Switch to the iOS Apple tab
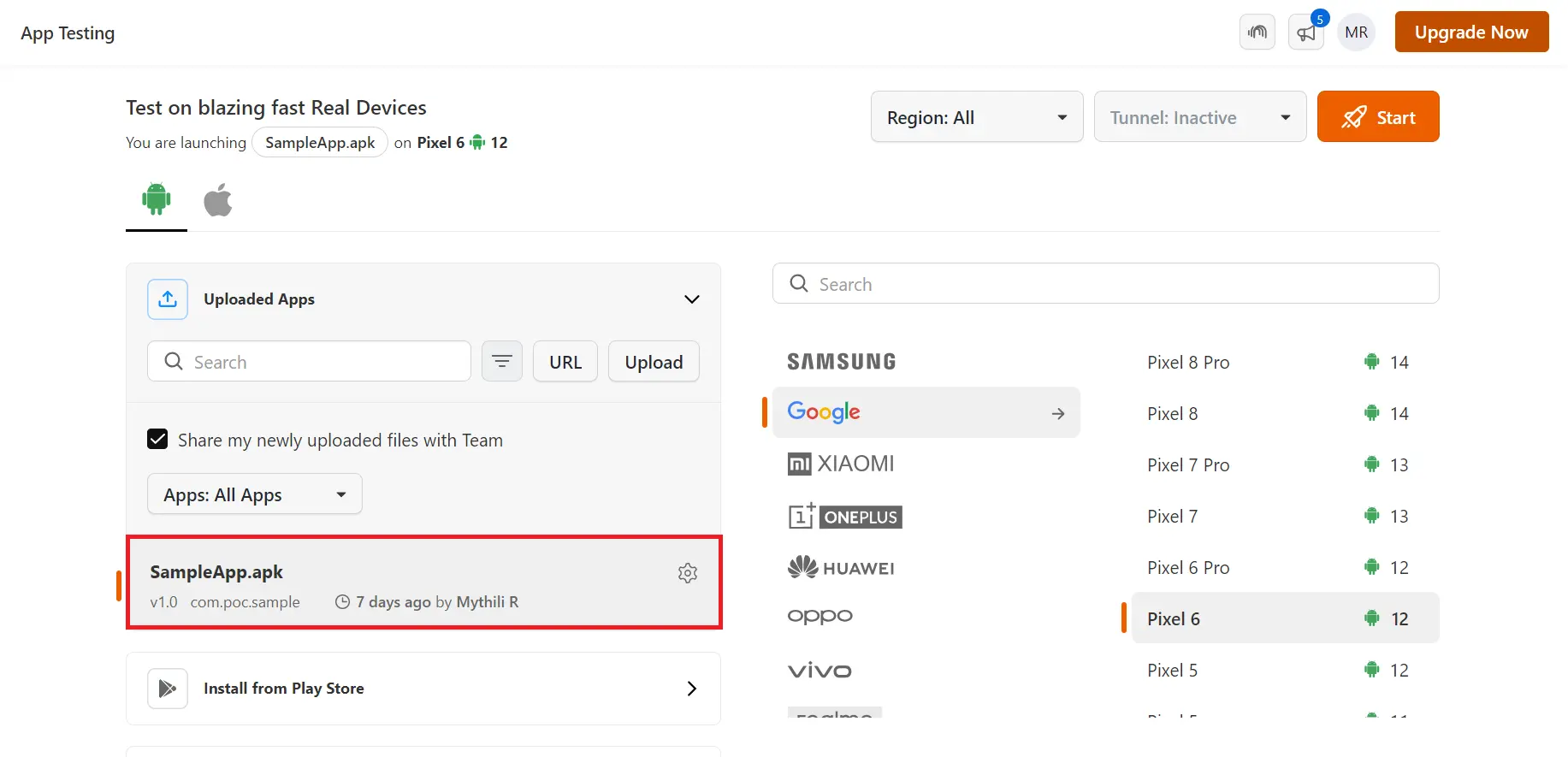The height and width of the screenshot is (757, 1568). (x=218, y=200)
